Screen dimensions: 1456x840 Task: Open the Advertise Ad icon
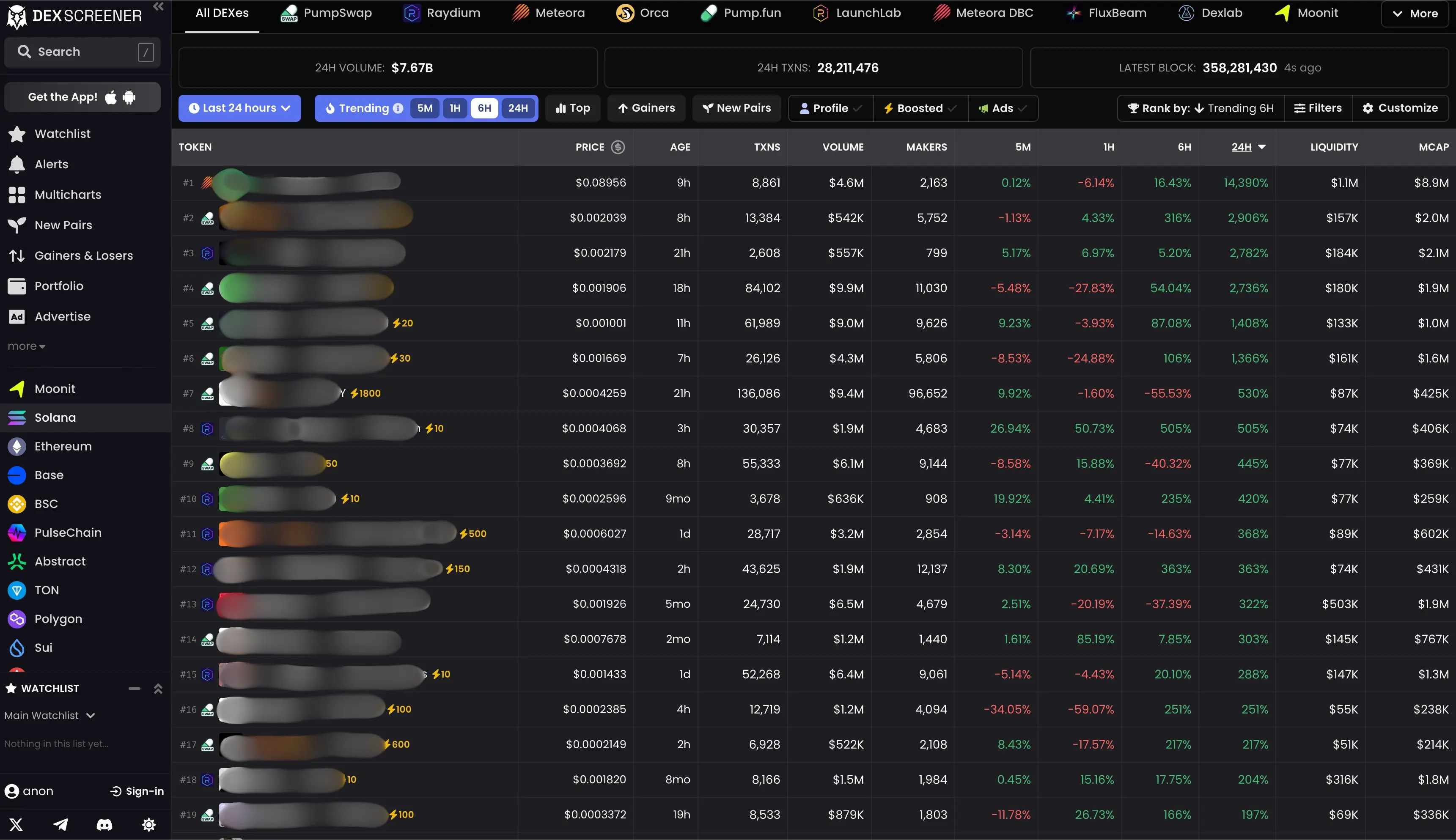point(17,317)
